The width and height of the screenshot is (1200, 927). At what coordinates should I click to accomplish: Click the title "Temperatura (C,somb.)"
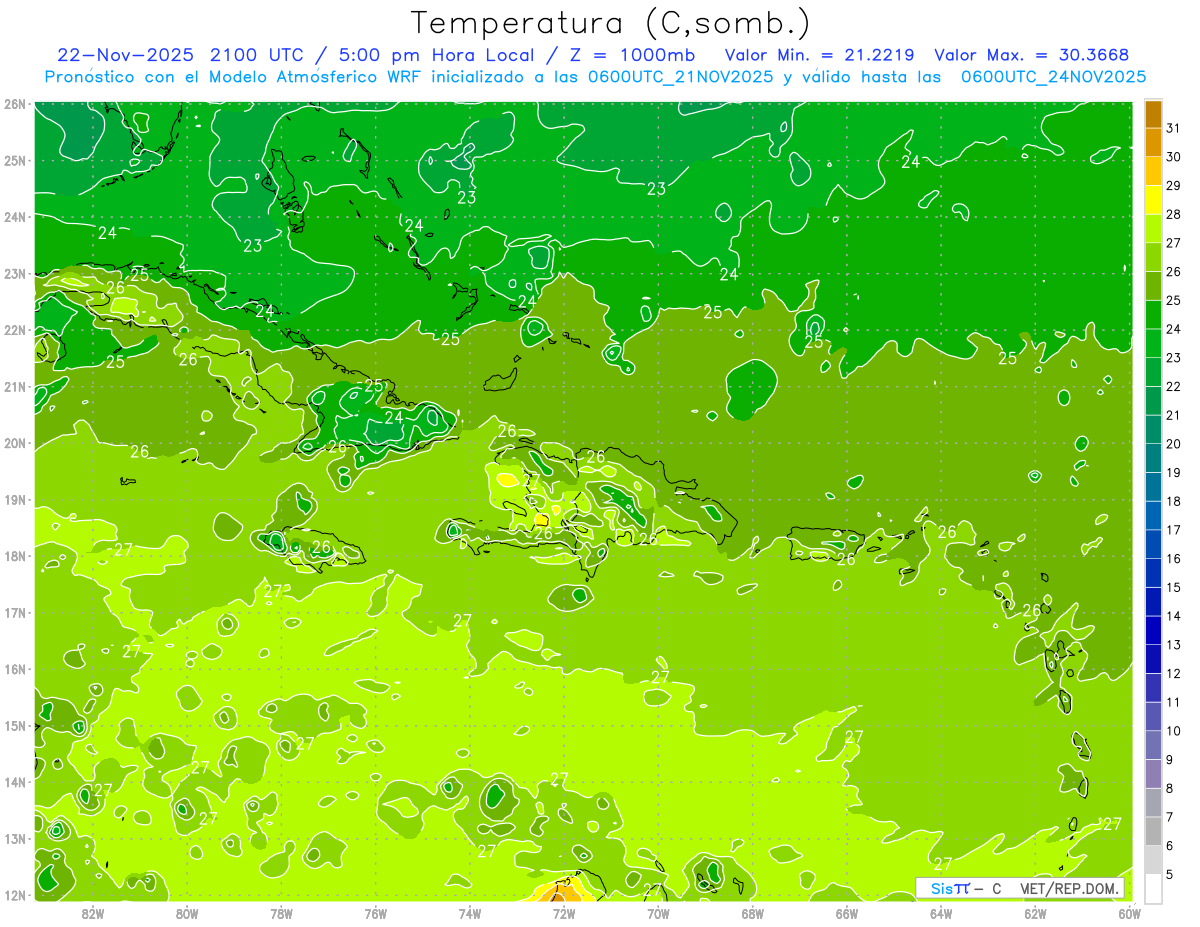[x=611, y=23]
